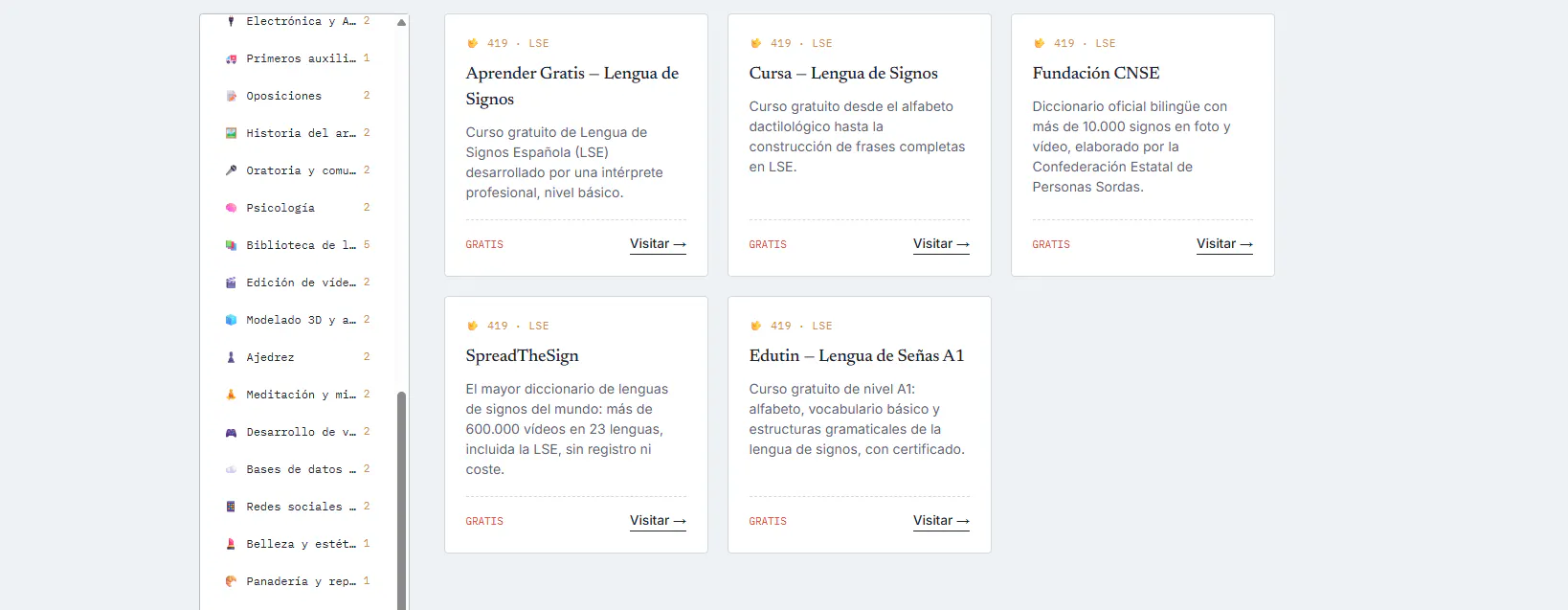Select Ajedrez category
The width and height of the screenshot is (1568, 610).
[x=298, y=357]
